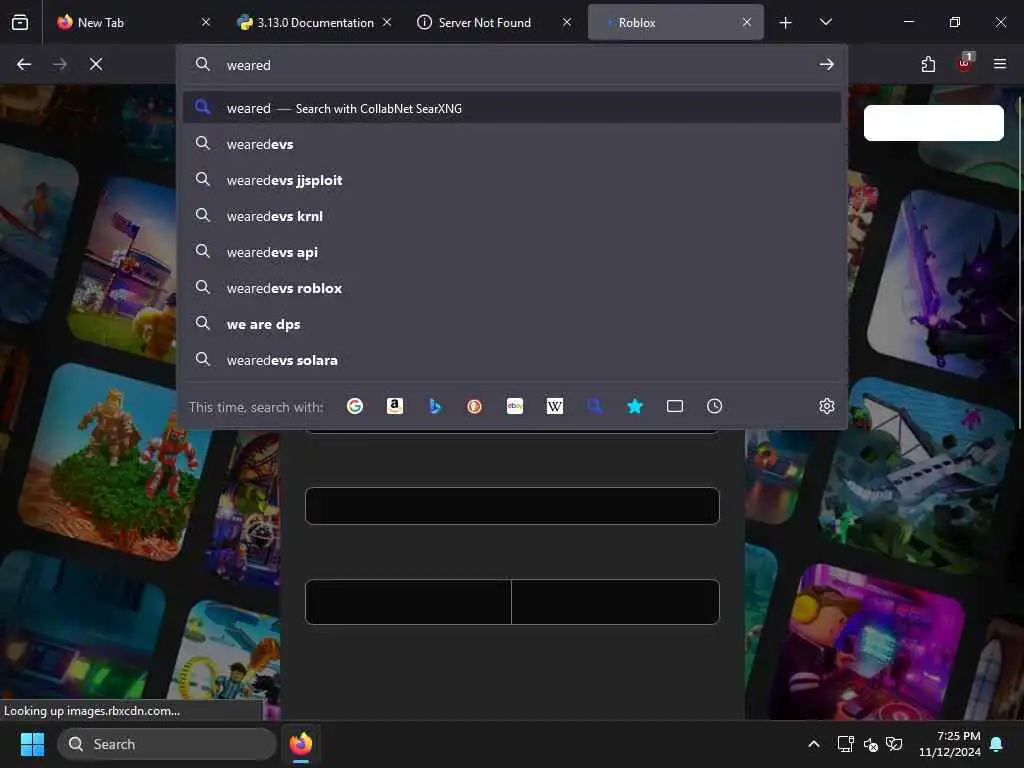Go back to the previous page
This screenshot has height=768, width=1024.
coord(24,64)
